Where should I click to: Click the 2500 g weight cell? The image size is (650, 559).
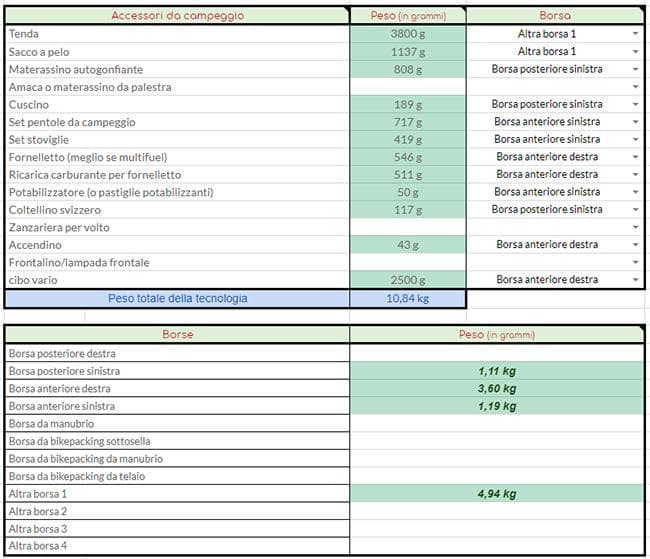(408, 280)
